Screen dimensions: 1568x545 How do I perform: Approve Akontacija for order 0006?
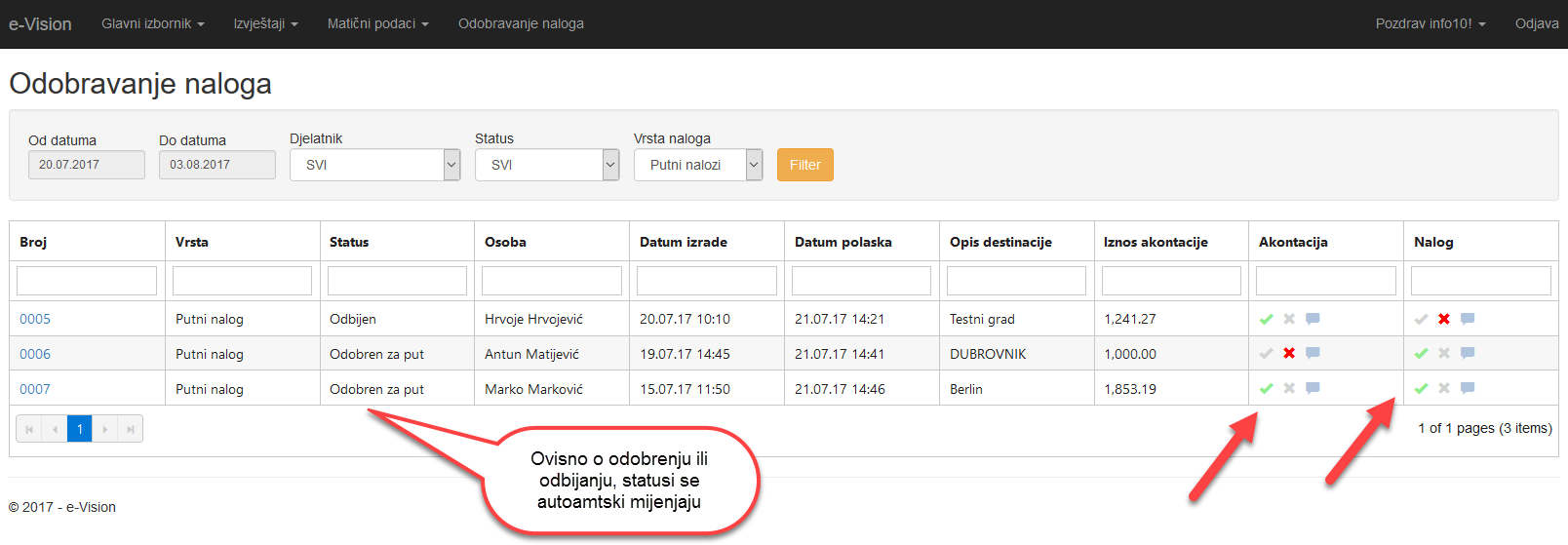[1266, 353]
